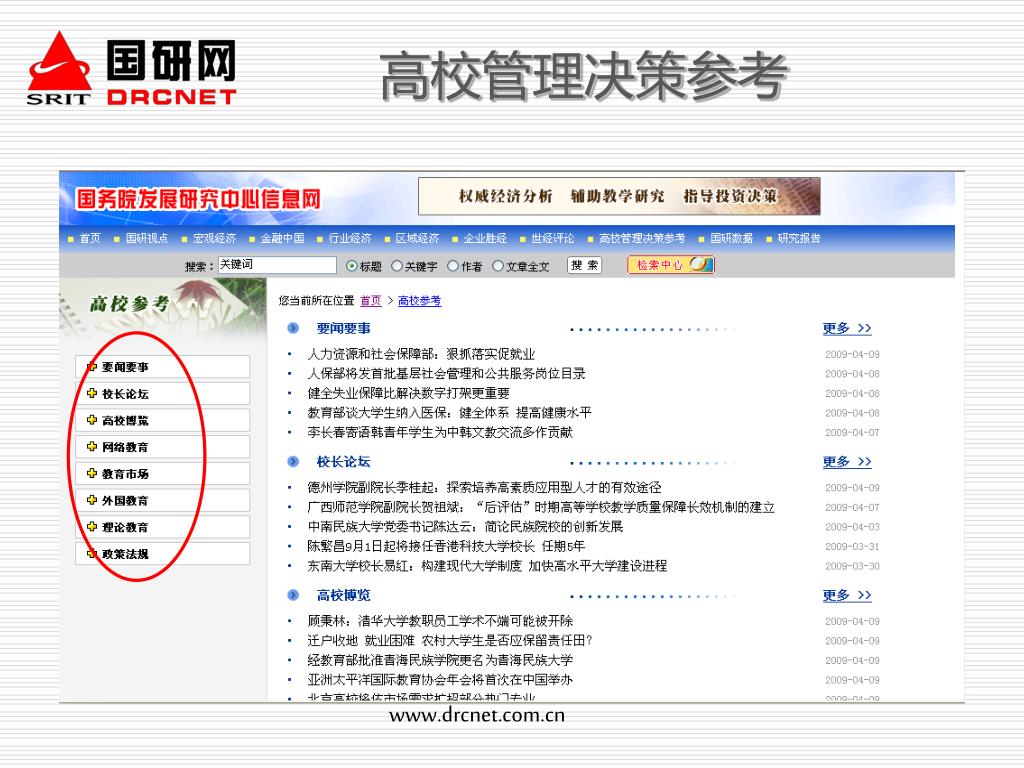Screen dimensions: 1024x768
Task: Open article 健全失业保障比解决数字打架更重要
Action: tap(408, 393)
